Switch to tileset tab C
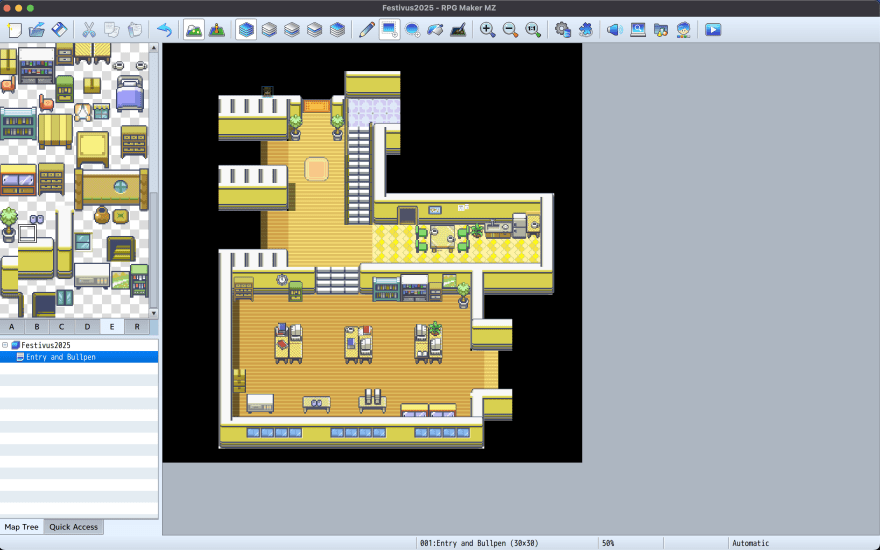The image size is (880, 550). 62,327
